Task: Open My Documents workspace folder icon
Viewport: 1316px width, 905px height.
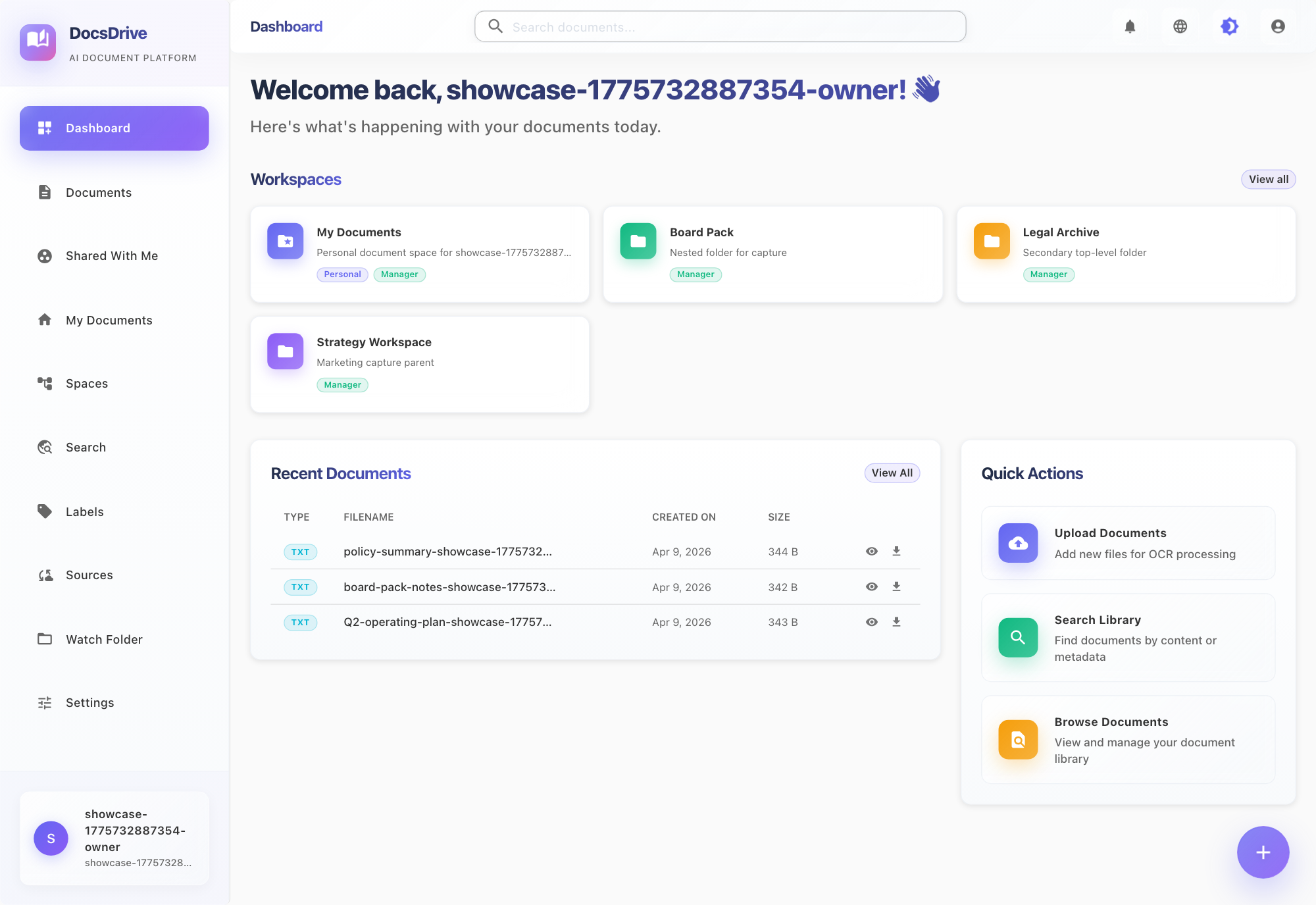Action: click(285, 241)
